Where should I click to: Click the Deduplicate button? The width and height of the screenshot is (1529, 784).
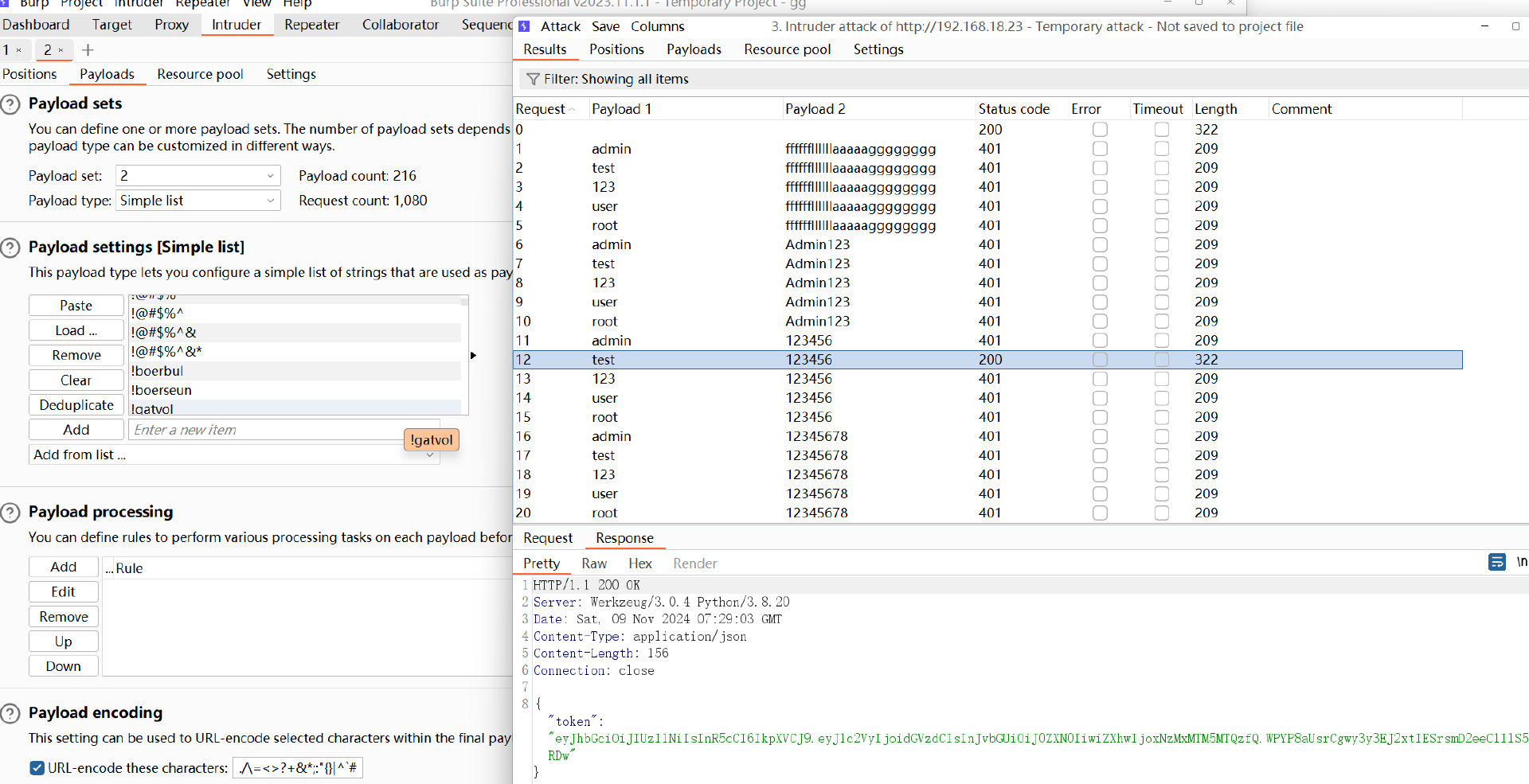pos(76,405)
